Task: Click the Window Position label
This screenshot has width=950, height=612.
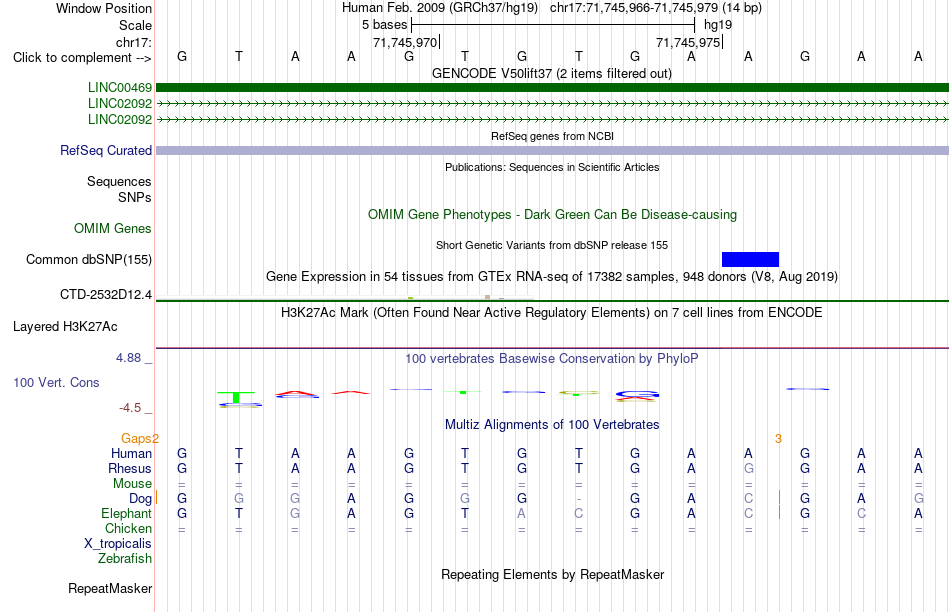Action: pyautogui.click(x=104, y=8)
